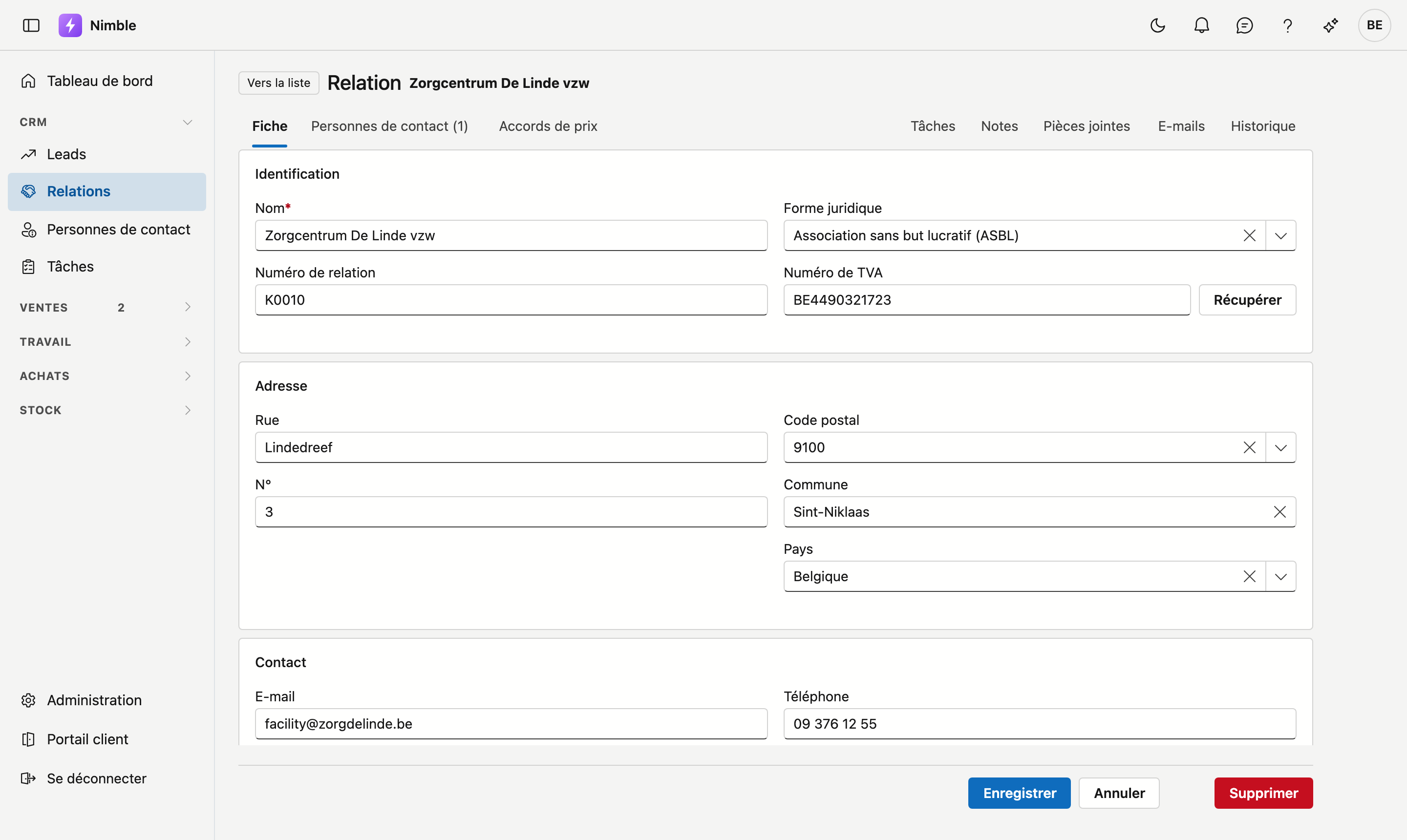The image size is (1407, 840).
Task: Expand the TRAVAIL section
Action: [x=188, y=342]
